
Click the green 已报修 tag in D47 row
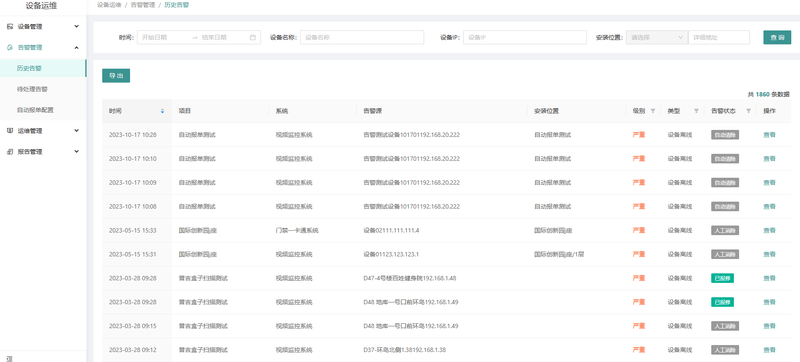click(722, 278)
